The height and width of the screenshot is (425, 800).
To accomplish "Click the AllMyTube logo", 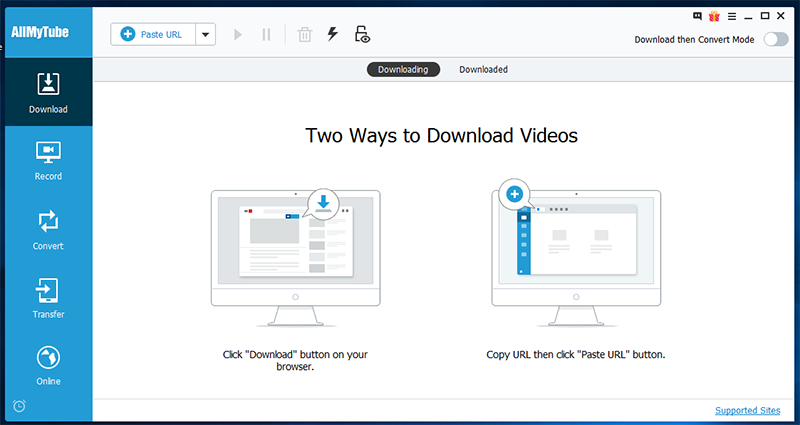I will (40, 32).
